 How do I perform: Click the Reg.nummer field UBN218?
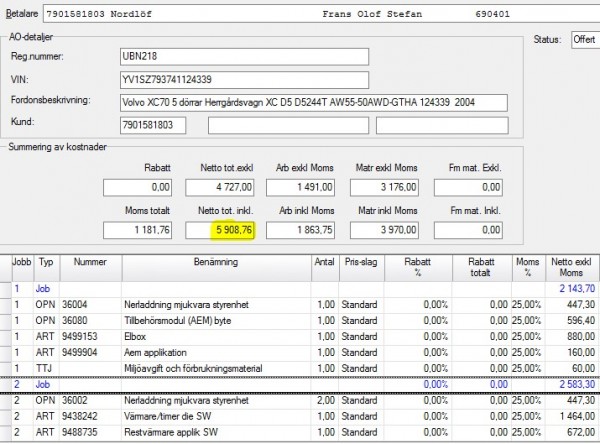tap(244, 56)
